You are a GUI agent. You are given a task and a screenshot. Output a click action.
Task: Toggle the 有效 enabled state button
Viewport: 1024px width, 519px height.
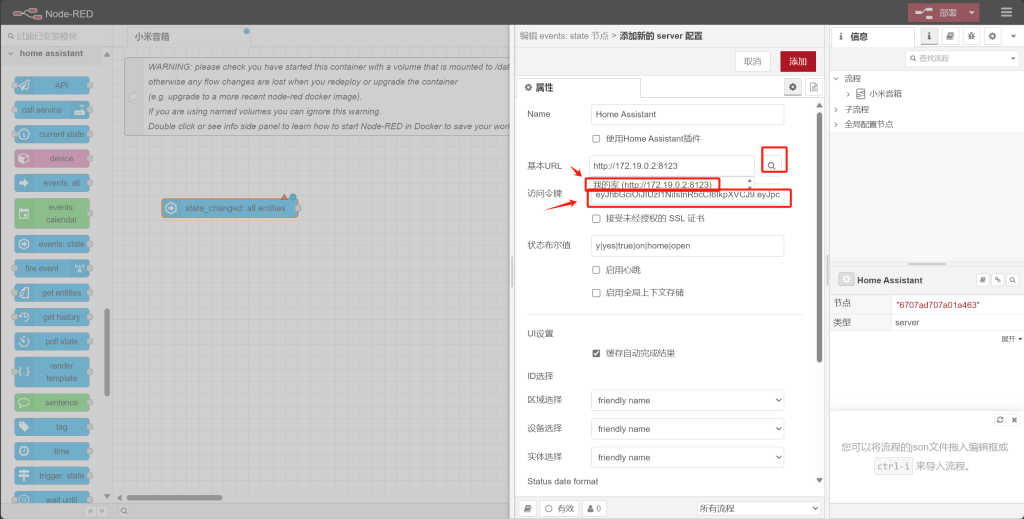coord(560,509)
